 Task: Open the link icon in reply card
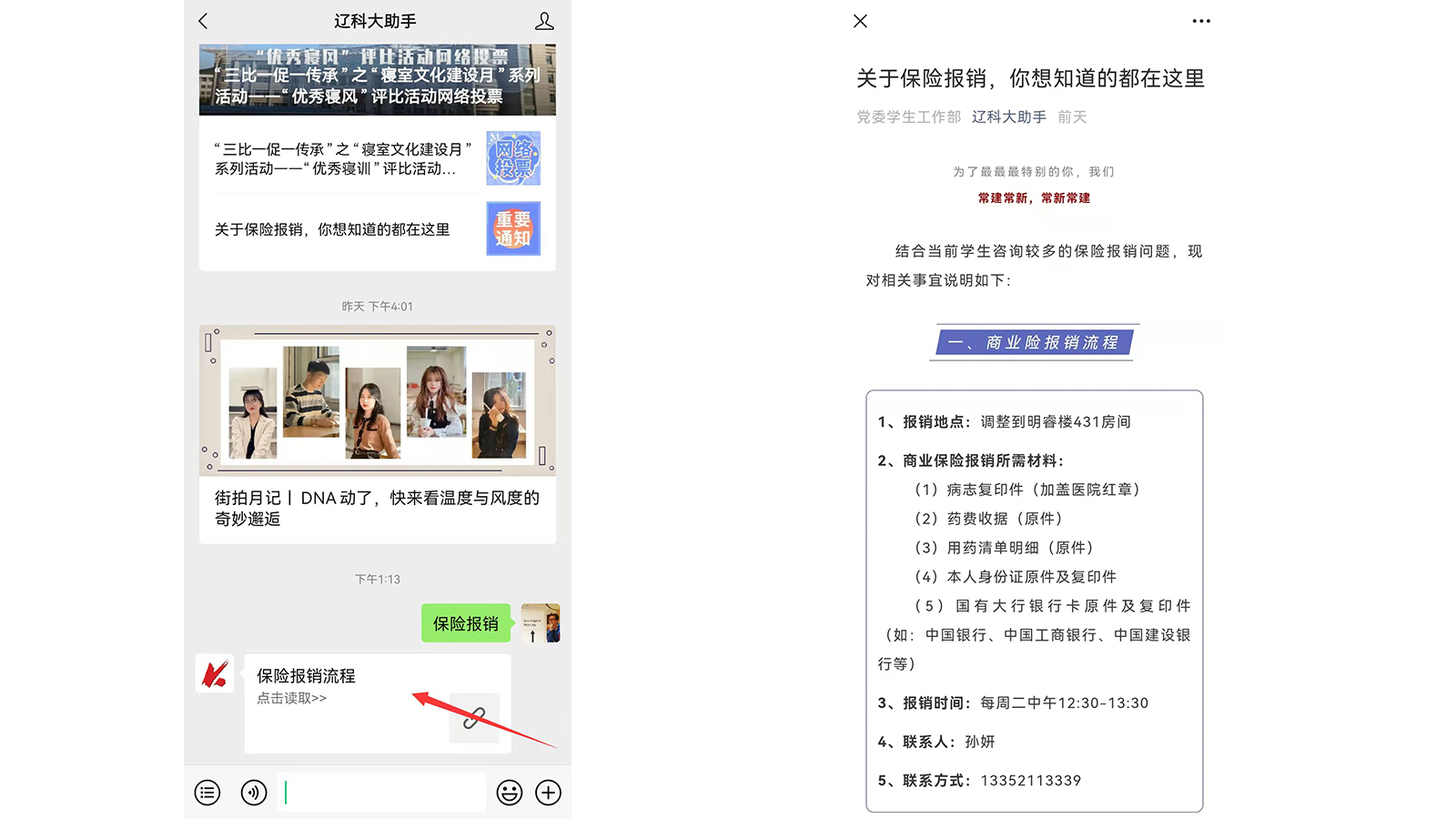(x=474, y=718)
